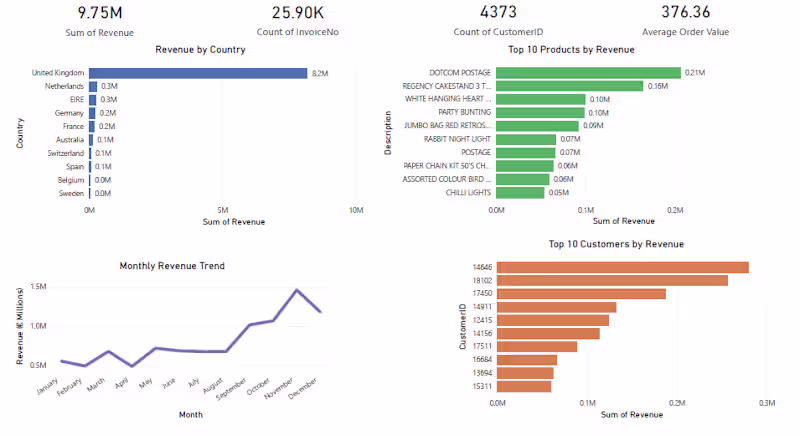Click the France revenue bar
The width and height of the screenshot is (800, 436).
point(92,126)
